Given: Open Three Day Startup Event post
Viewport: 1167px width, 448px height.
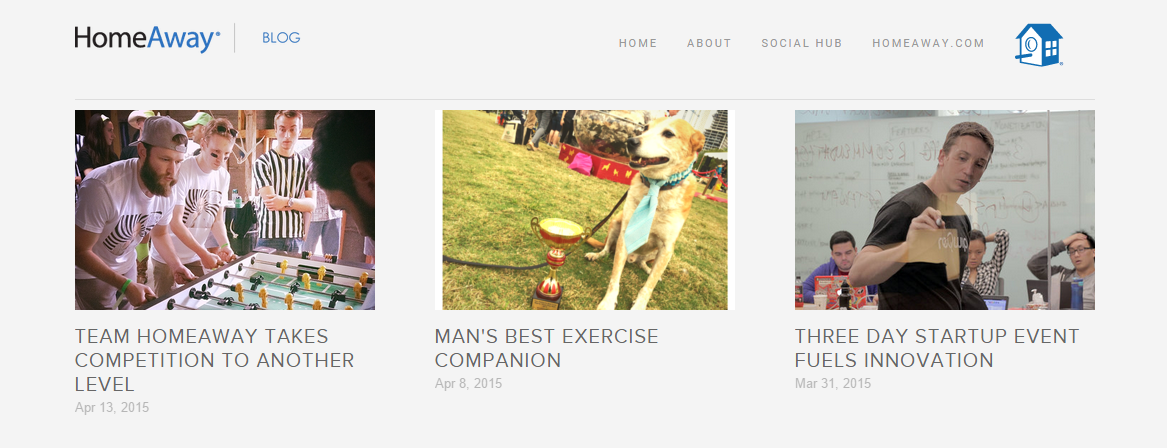Looking at the screenshot, I should [x=937, y=348].
